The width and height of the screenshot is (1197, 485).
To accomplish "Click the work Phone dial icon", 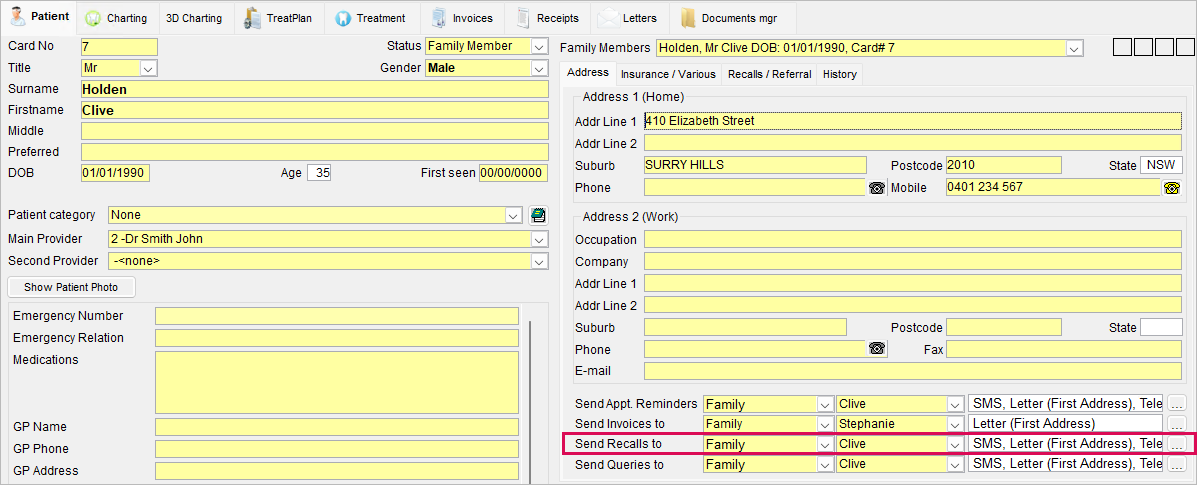I will (877, 349).
